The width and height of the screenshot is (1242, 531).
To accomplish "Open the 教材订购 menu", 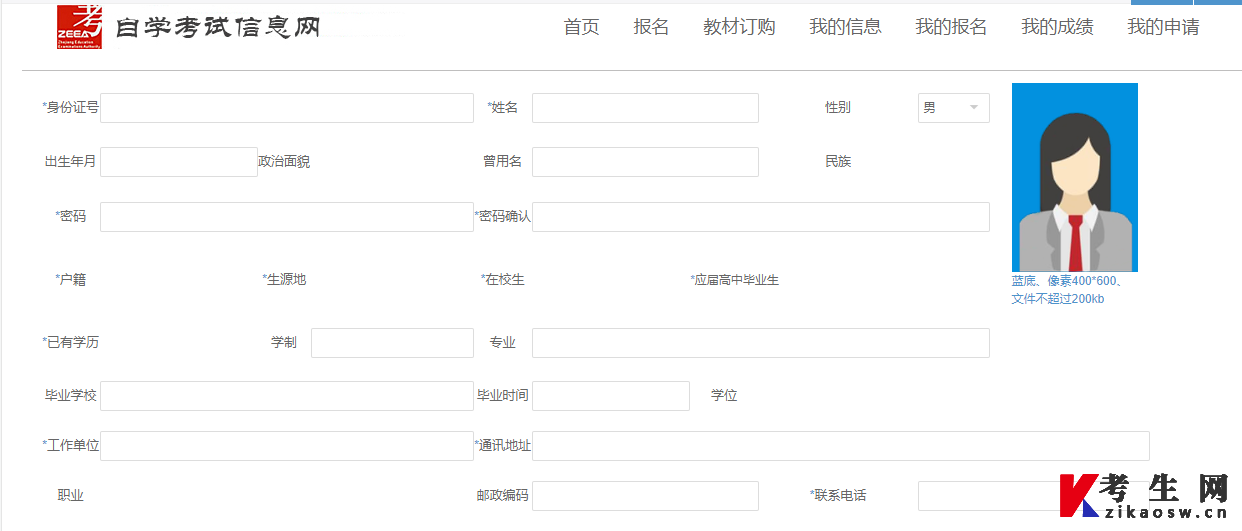I will point(739,27).
